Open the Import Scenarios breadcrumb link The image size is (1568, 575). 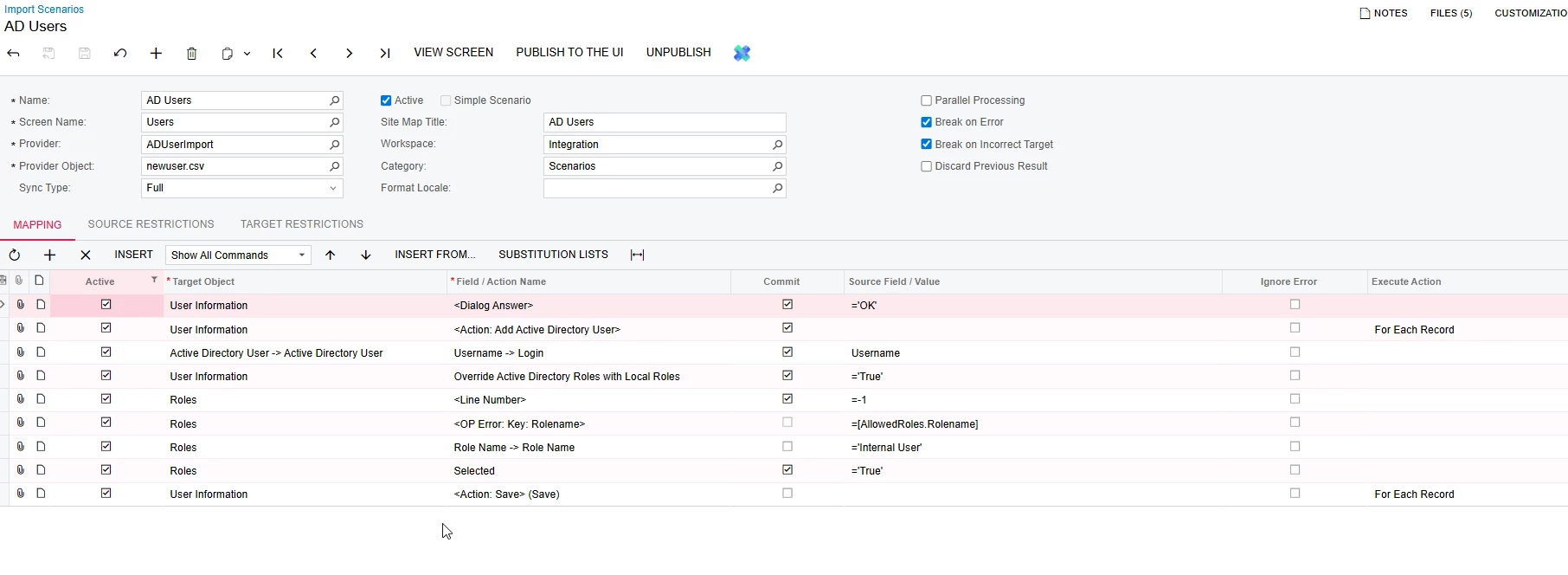tap(44, 10)
